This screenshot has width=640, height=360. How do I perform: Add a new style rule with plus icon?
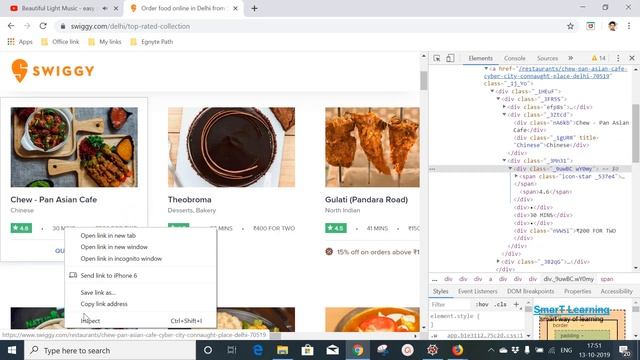coord(516,304)
